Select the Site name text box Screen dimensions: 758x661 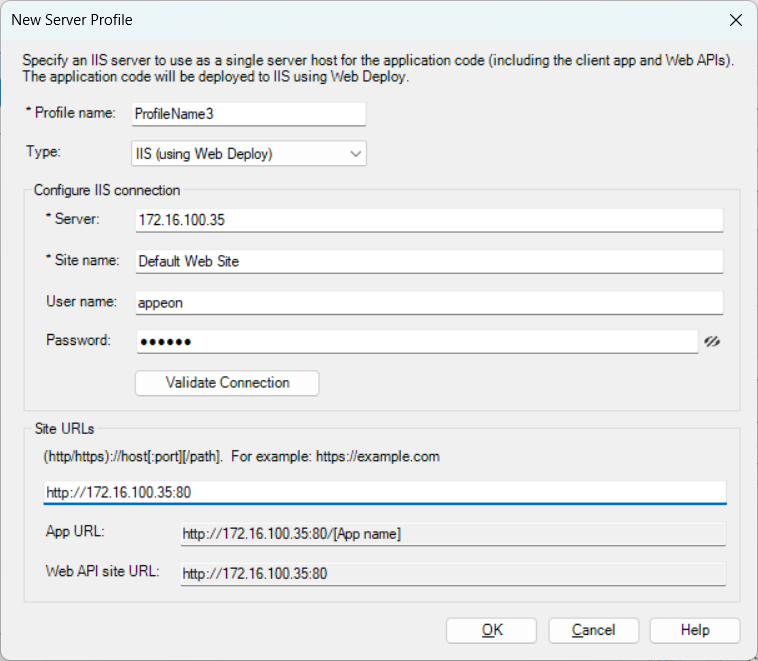[428, 261]
